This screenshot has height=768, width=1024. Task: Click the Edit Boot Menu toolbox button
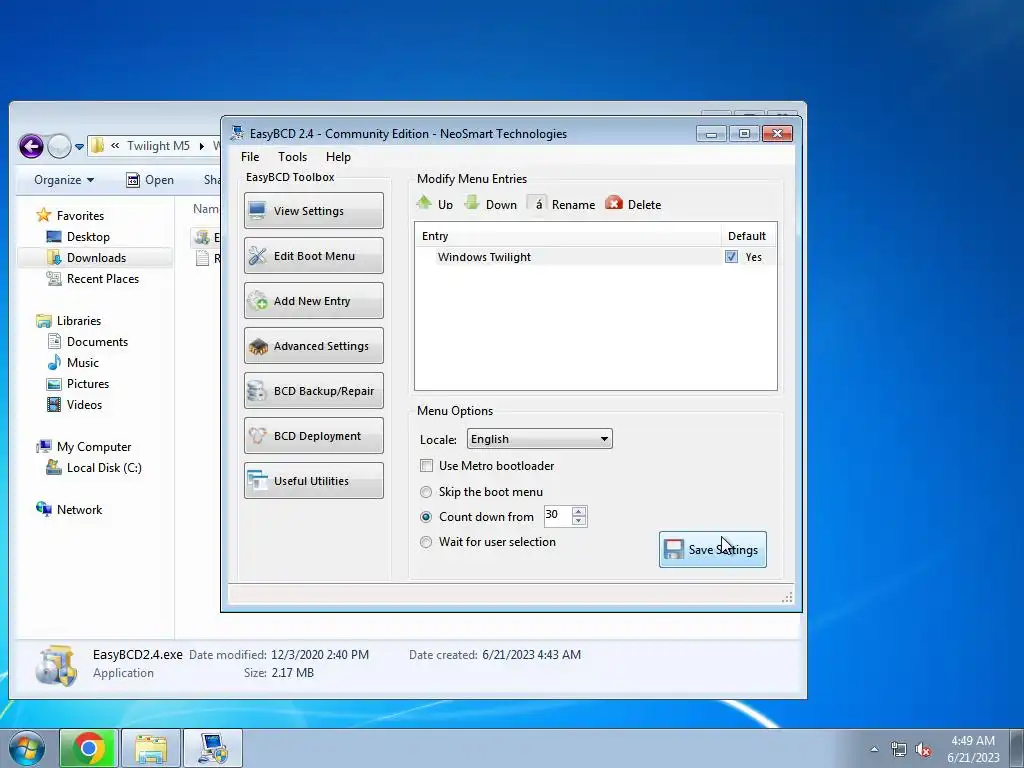pos(313,255)
